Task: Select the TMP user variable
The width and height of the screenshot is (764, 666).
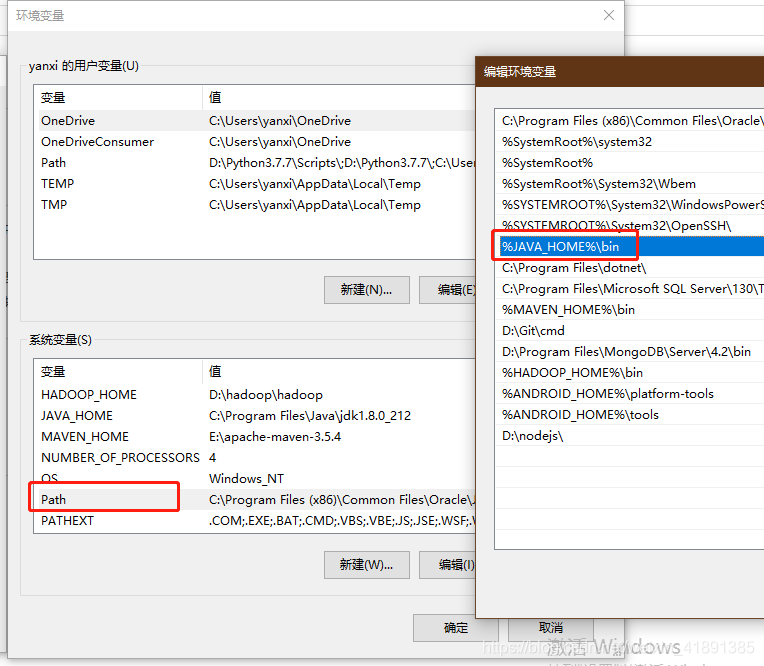Action: coord(256,205)
